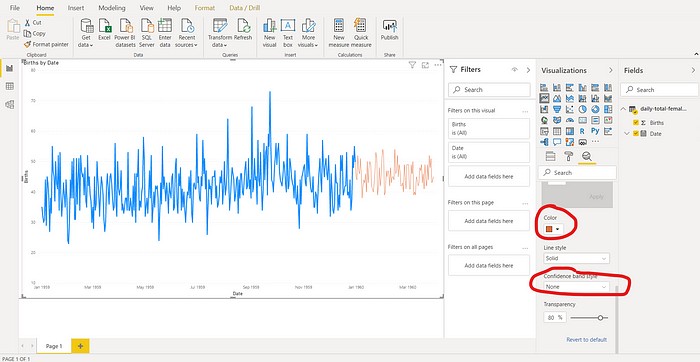The width and height of the screenshot is (700, 362).
Task: Uncheck the Births field checkbox
Action: [636, 122]
